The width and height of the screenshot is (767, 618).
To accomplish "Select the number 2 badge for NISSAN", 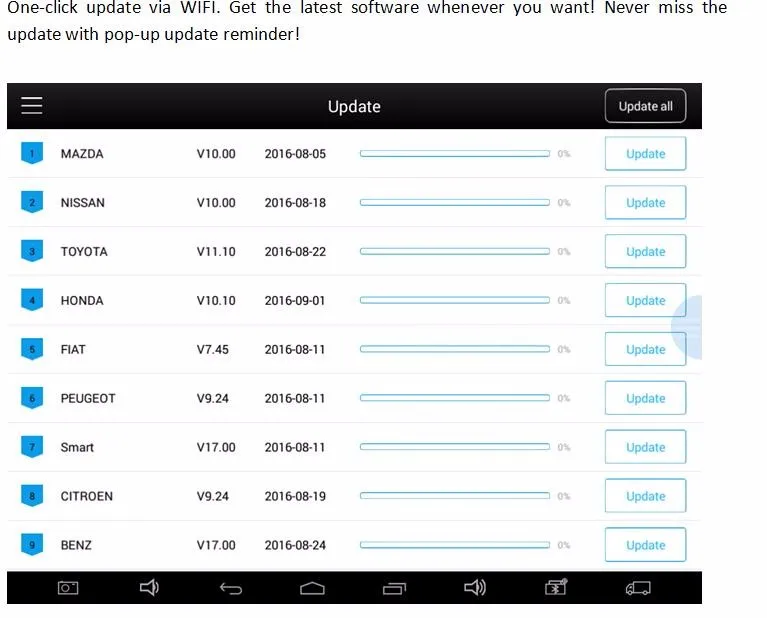I will pos(32,202).
